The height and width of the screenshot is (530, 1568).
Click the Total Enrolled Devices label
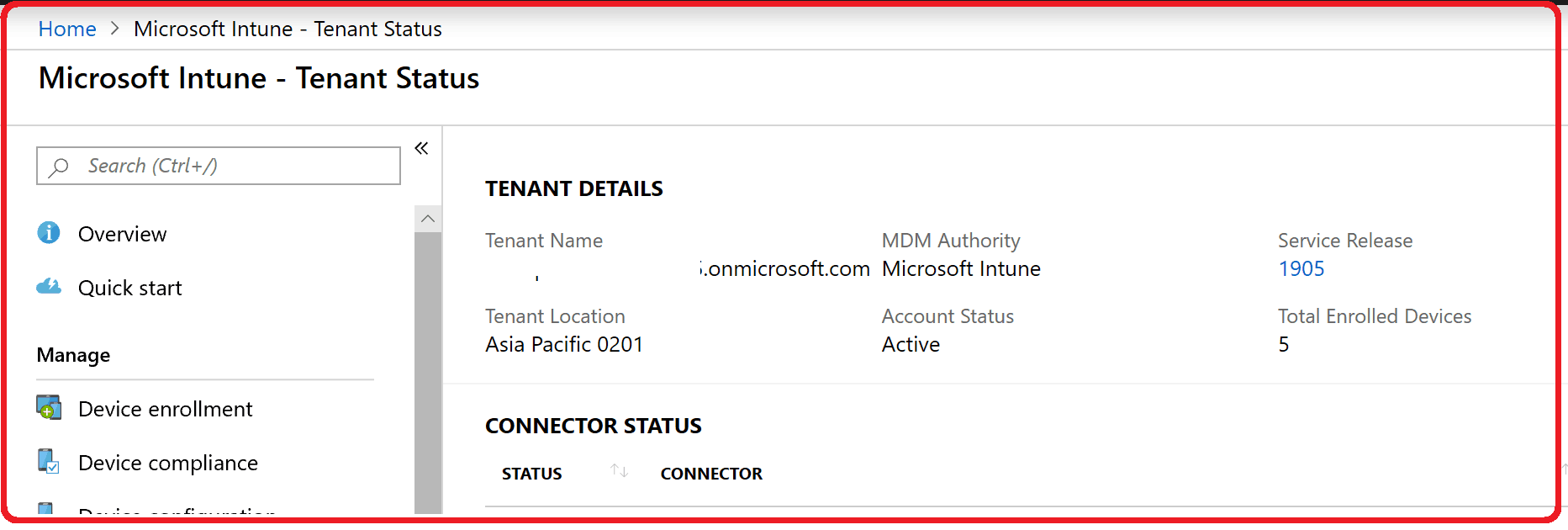tap(1375, 316)
